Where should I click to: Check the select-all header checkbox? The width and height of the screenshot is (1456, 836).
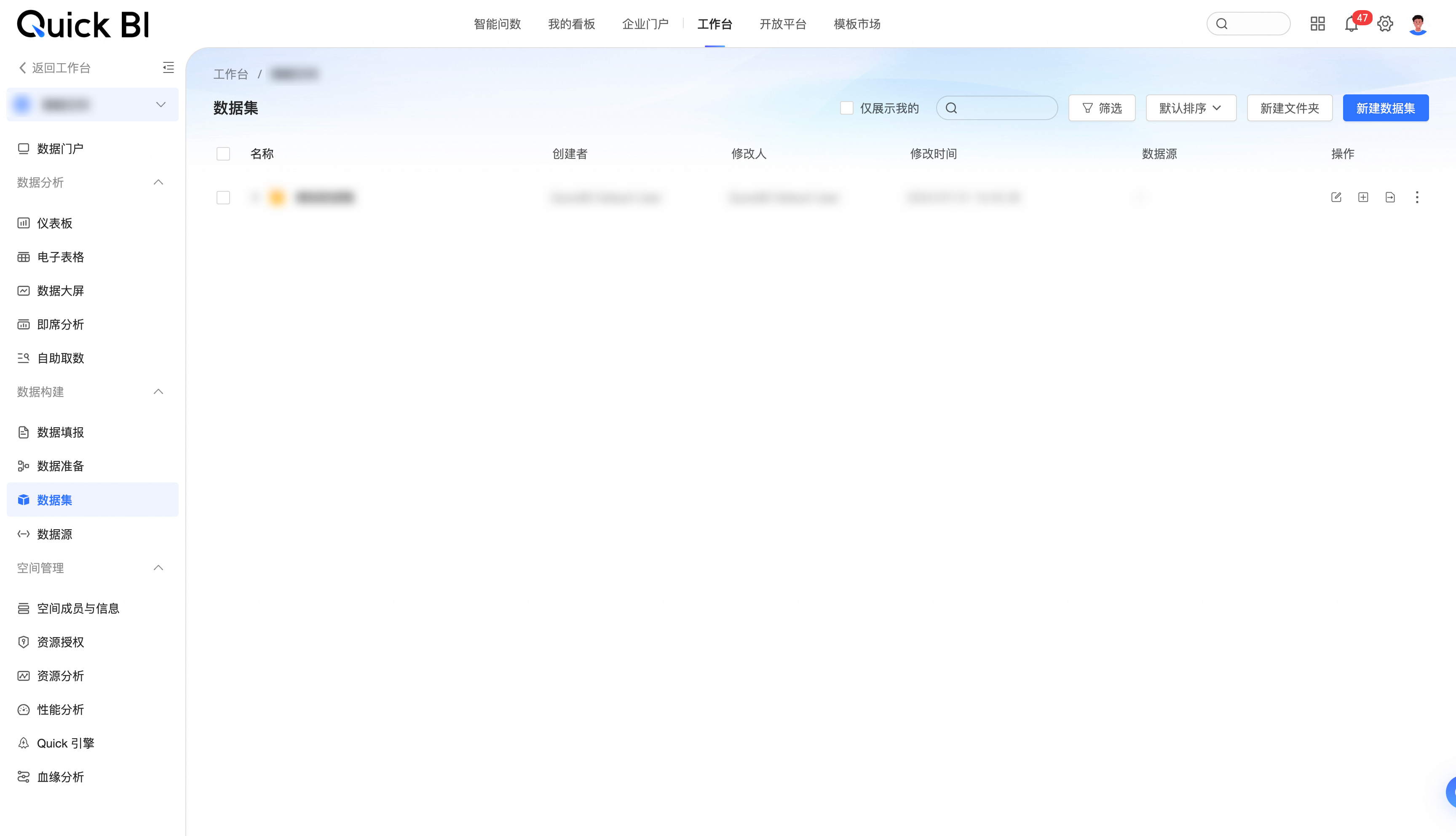pyautogui.click(x=223, y=154)
